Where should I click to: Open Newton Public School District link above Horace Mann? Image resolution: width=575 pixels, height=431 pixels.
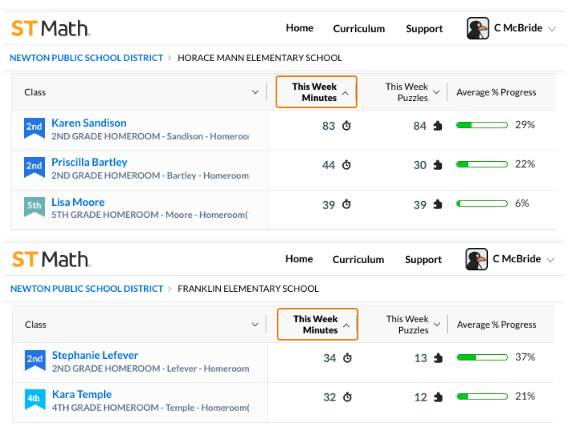pyautogui.click(x=86, y=58)
